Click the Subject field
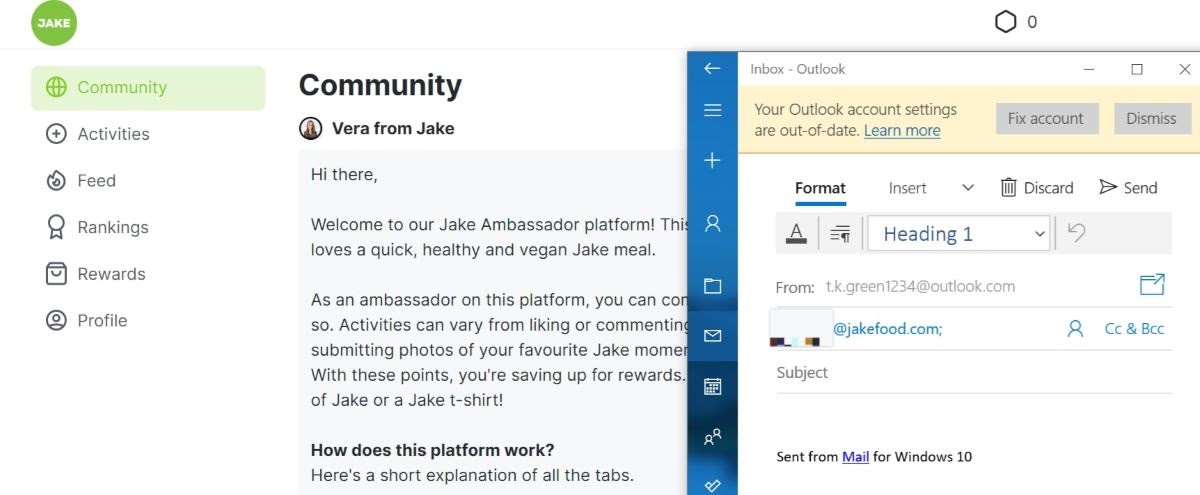The height and width of the screenshot is (495, 1200). (974, 372)
